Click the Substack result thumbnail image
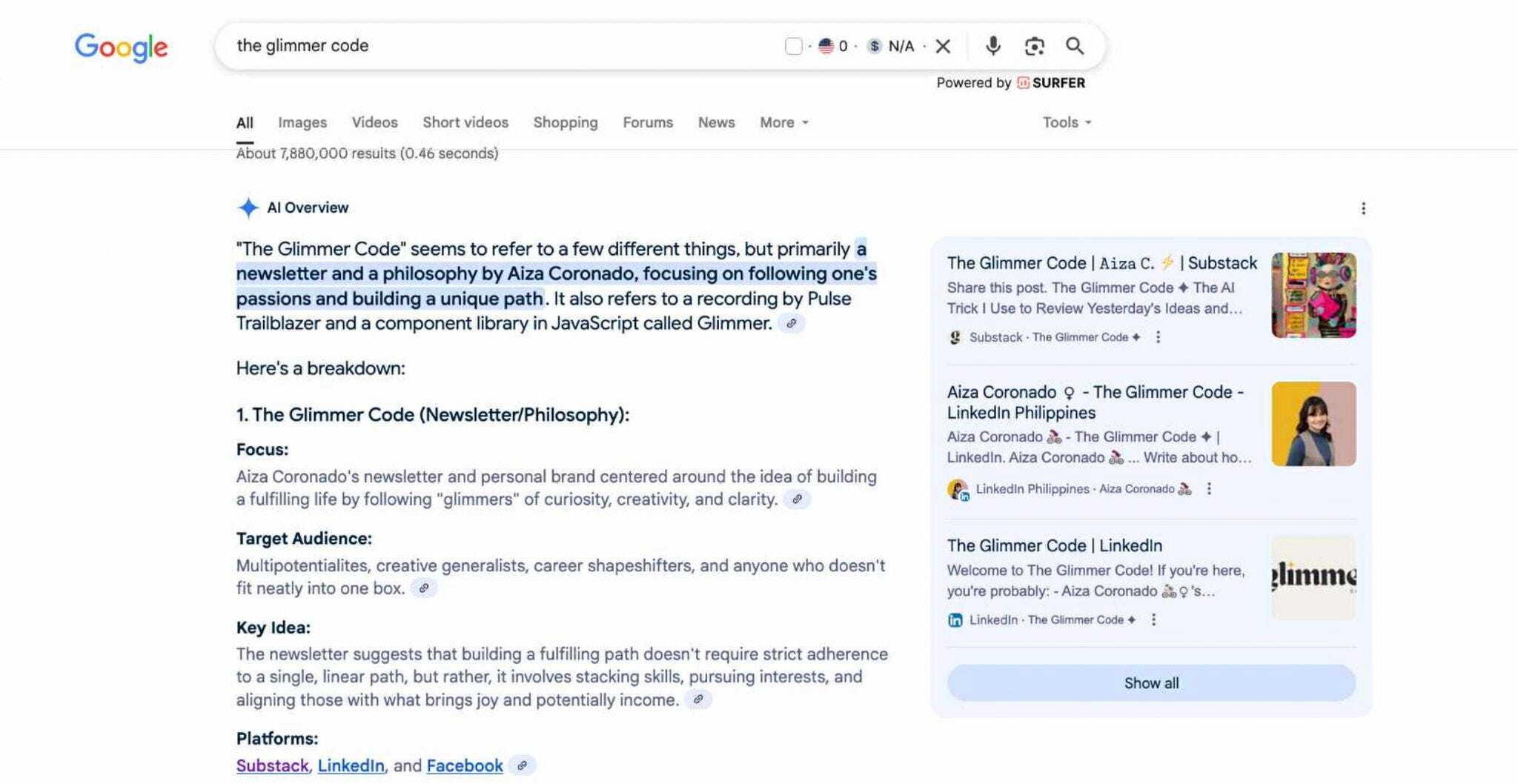The image size is (1518, 784). (1314, 295)
